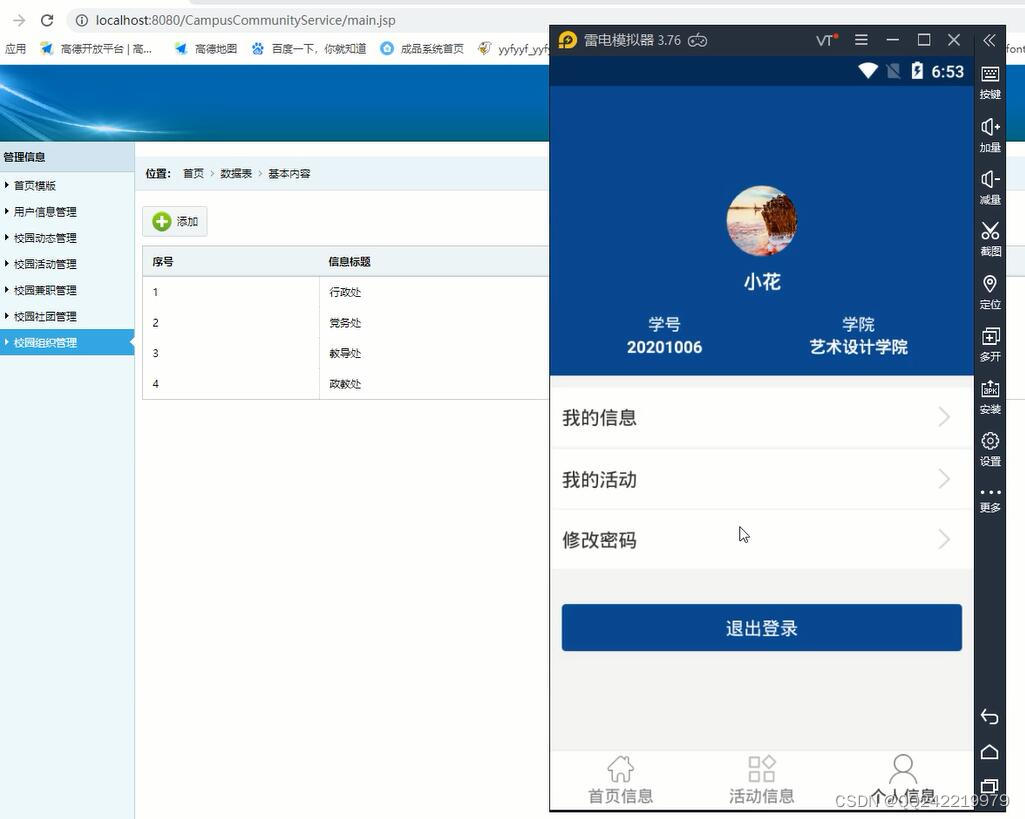
Task: Open the 高德开放平台 bookmark
Action: [x=96, y=48]
